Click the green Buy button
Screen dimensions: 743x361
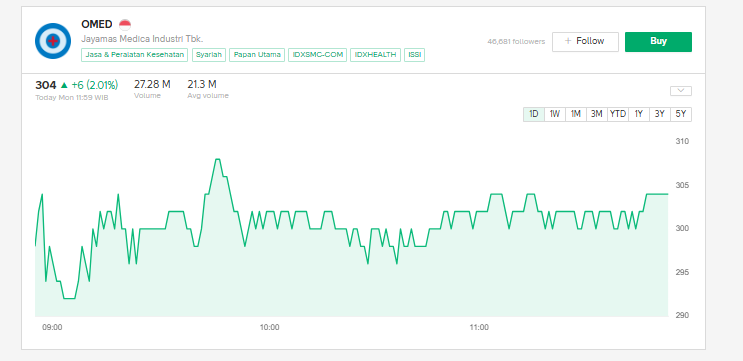click(658, 42)
